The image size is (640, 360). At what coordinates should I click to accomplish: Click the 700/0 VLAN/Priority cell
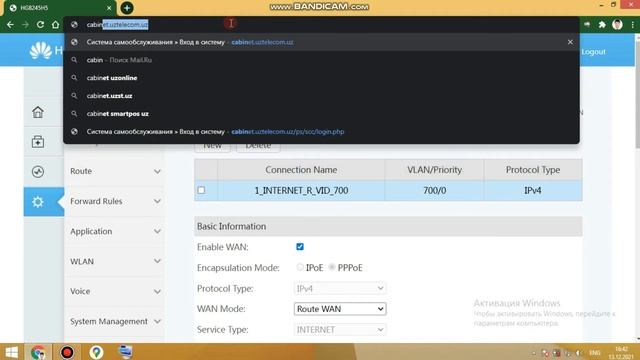434,191
